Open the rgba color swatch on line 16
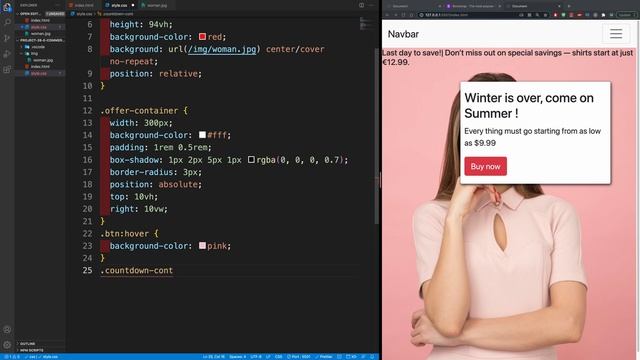The width and height of the screenshot is (640, 360). 251,160
